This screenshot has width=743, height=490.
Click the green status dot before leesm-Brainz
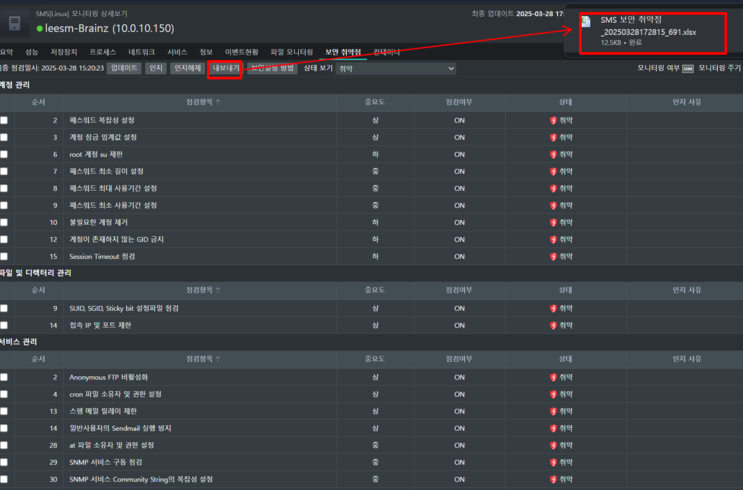tap(40, 28)
